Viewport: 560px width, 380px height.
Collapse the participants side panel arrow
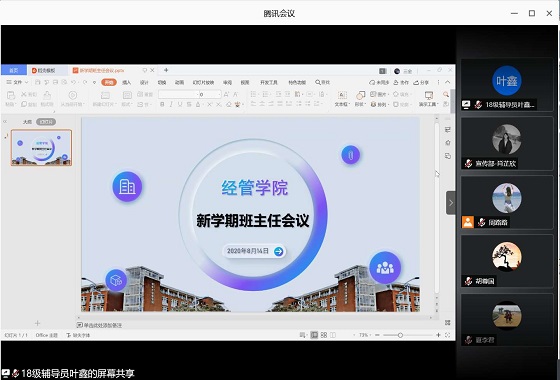451,203
